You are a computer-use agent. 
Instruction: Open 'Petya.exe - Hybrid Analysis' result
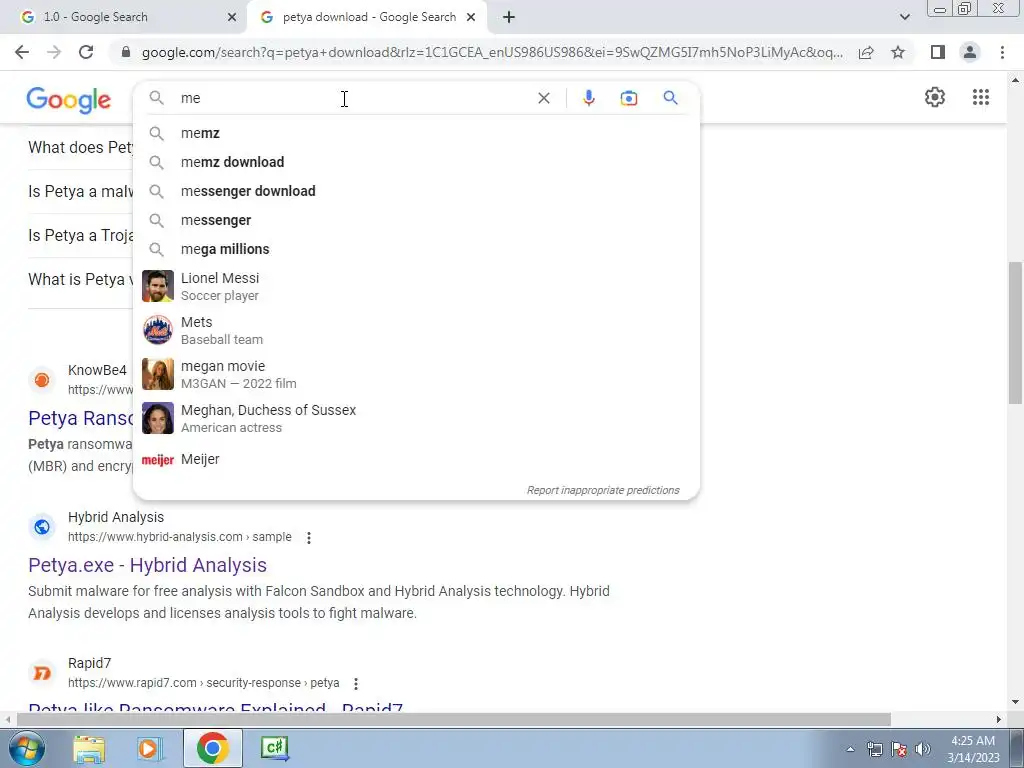coord(148,565)
